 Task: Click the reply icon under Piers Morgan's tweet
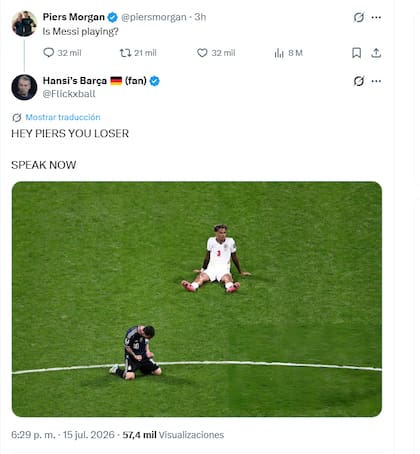tap(49, 53)
